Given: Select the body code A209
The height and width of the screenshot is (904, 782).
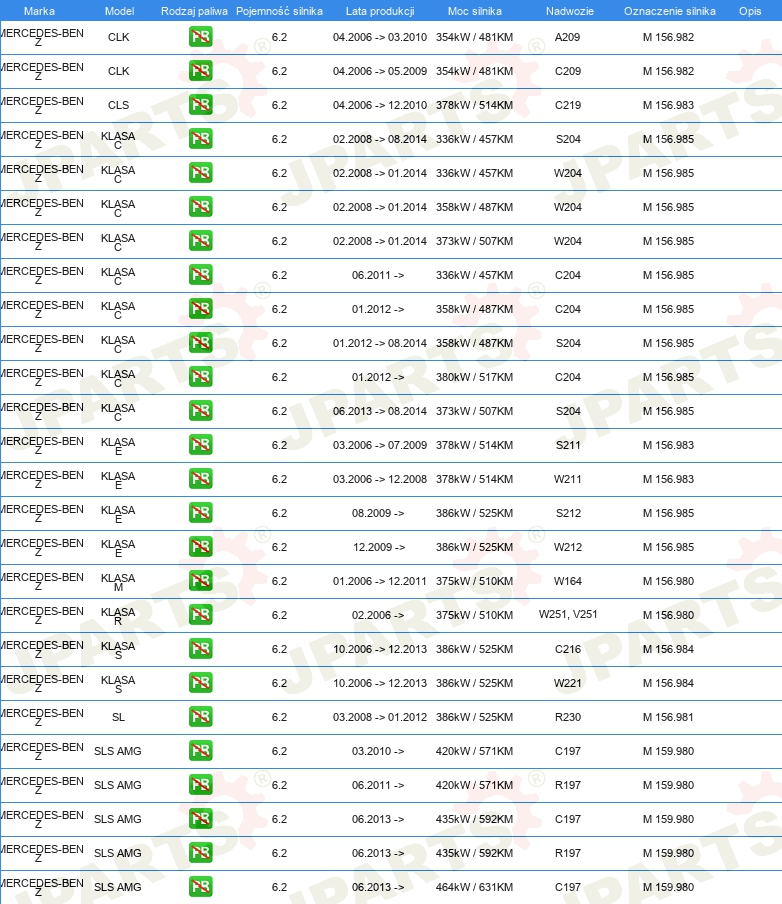Looking at the screenshot, I should coord(567,37).
